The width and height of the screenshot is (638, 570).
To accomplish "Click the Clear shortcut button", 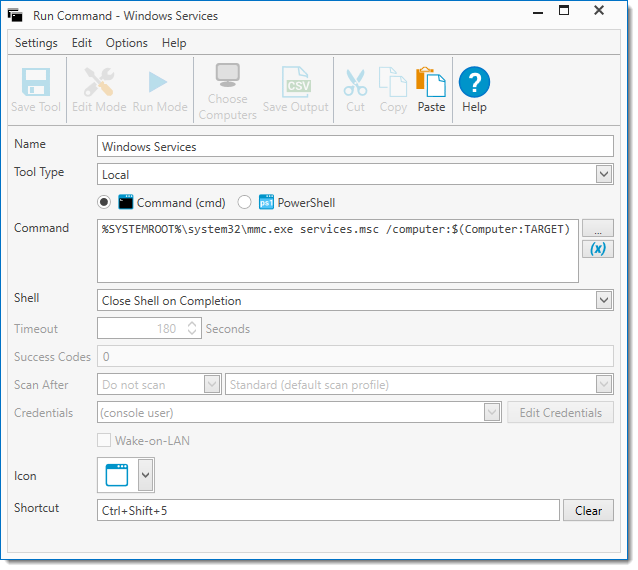I will click(588, 511).
